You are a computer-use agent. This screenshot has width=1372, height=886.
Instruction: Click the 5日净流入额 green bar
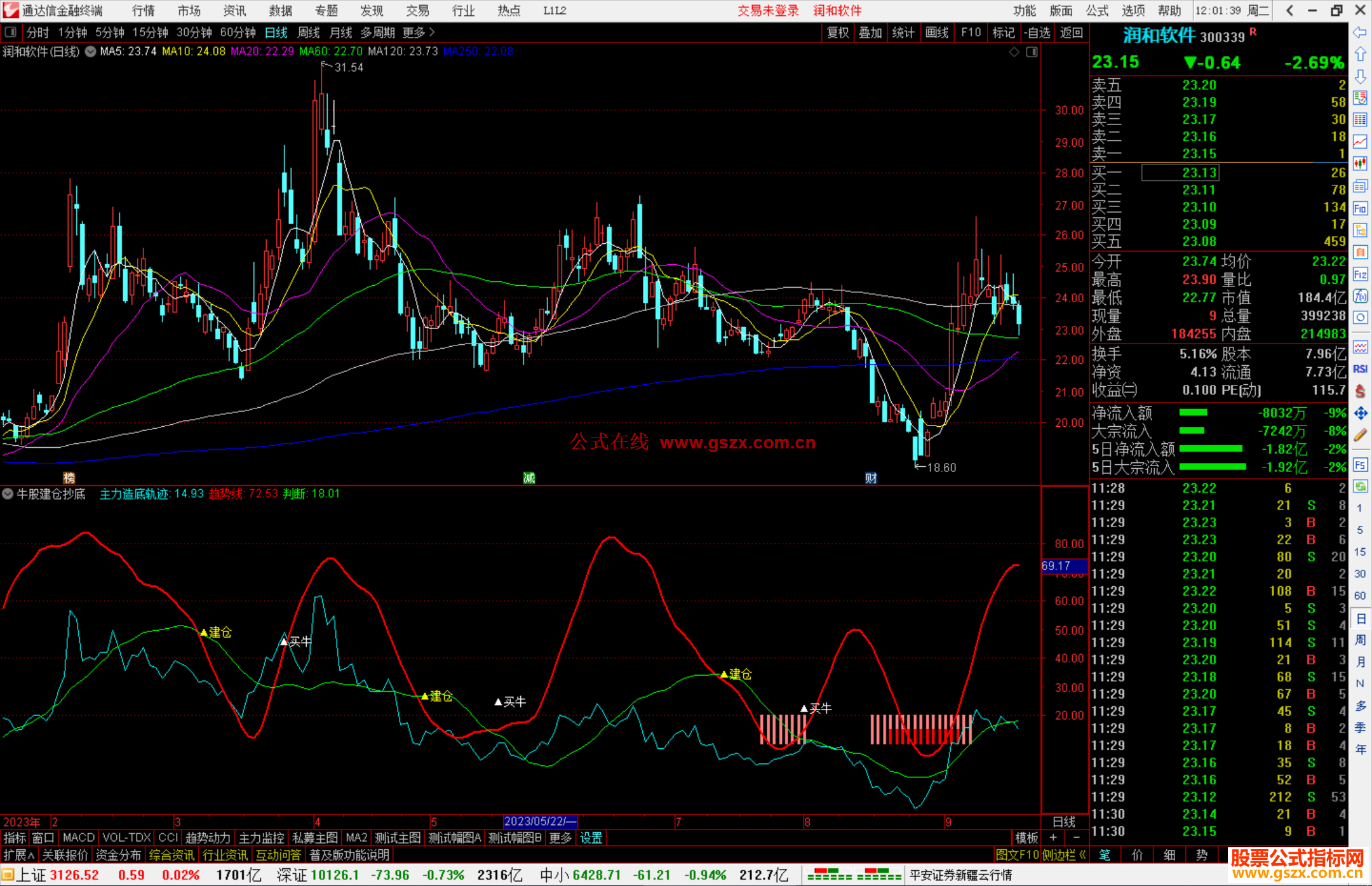click(1210, 449)
